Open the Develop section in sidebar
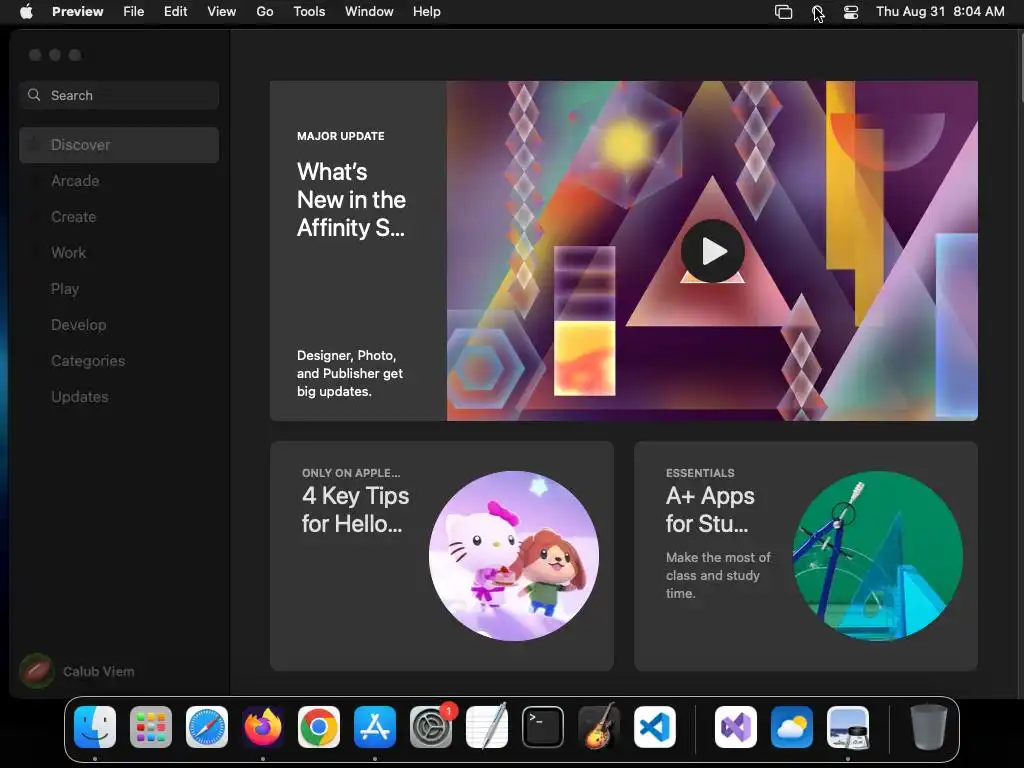Screen dimensions: 1024x768 coord(119,325)
